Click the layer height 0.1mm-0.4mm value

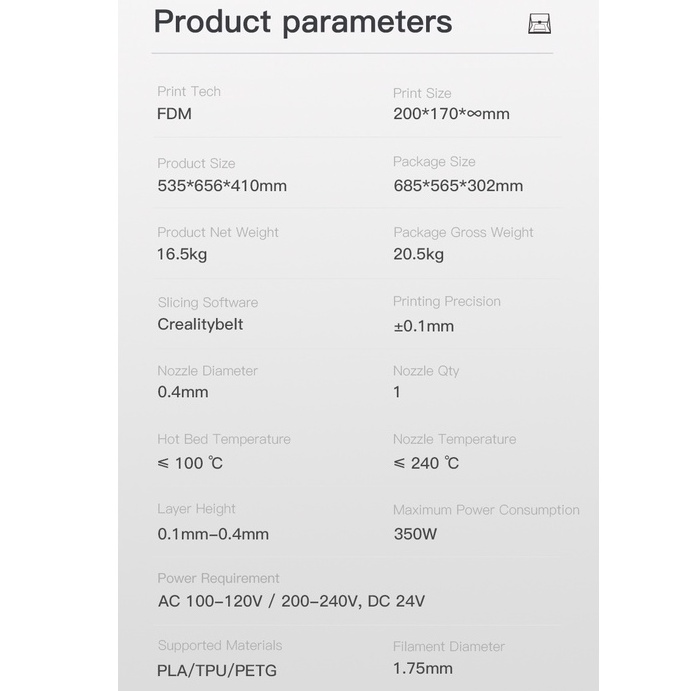(213, 534)
